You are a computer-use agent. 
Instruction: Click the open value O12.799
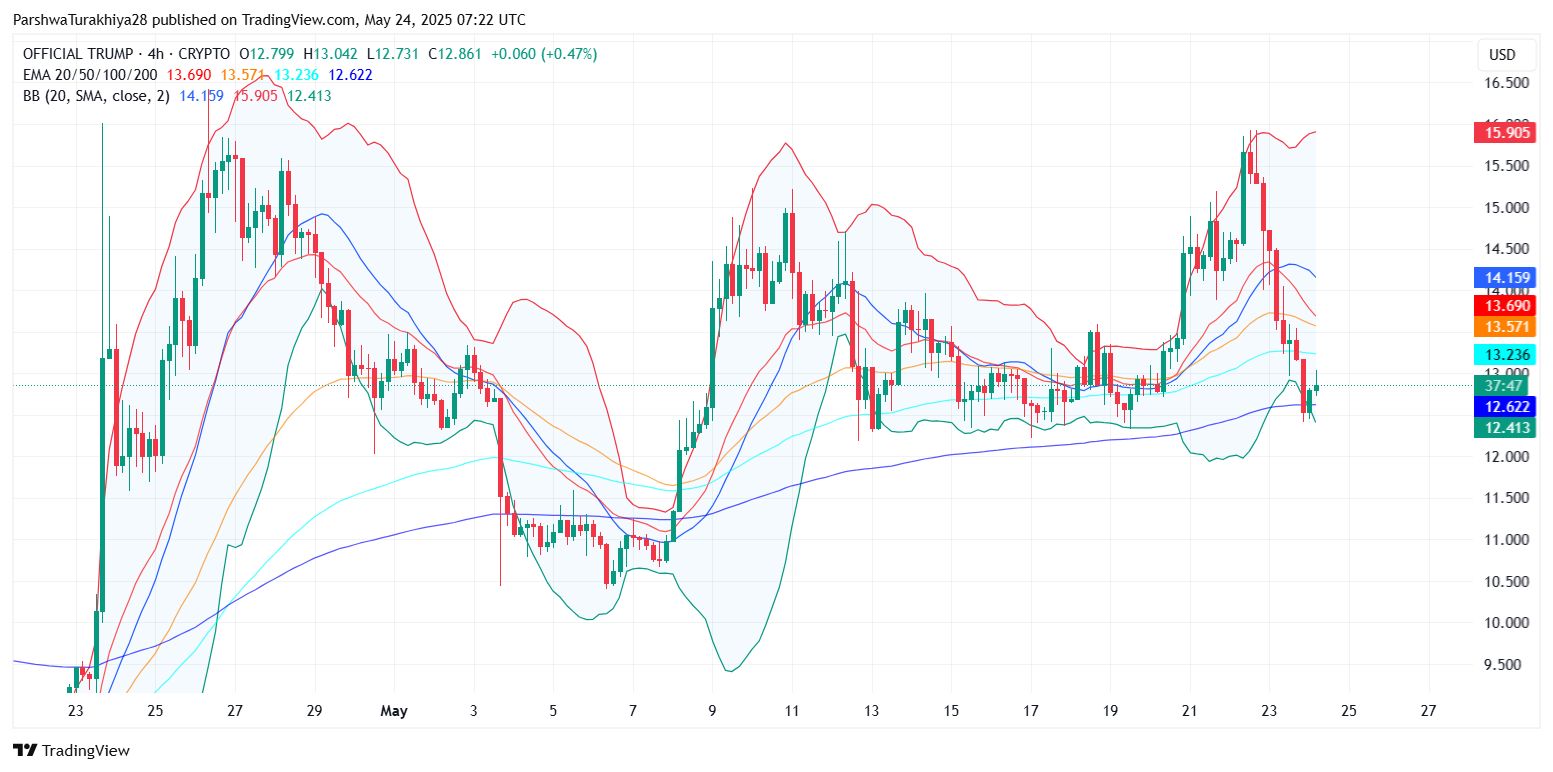[x=269, y=54]
